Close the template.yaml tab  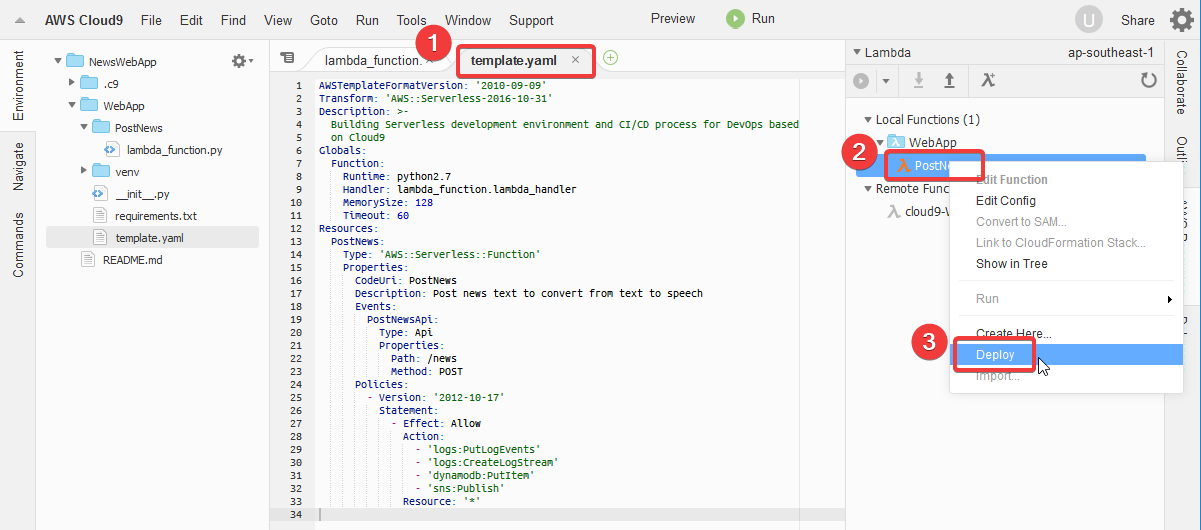(575, 60)
